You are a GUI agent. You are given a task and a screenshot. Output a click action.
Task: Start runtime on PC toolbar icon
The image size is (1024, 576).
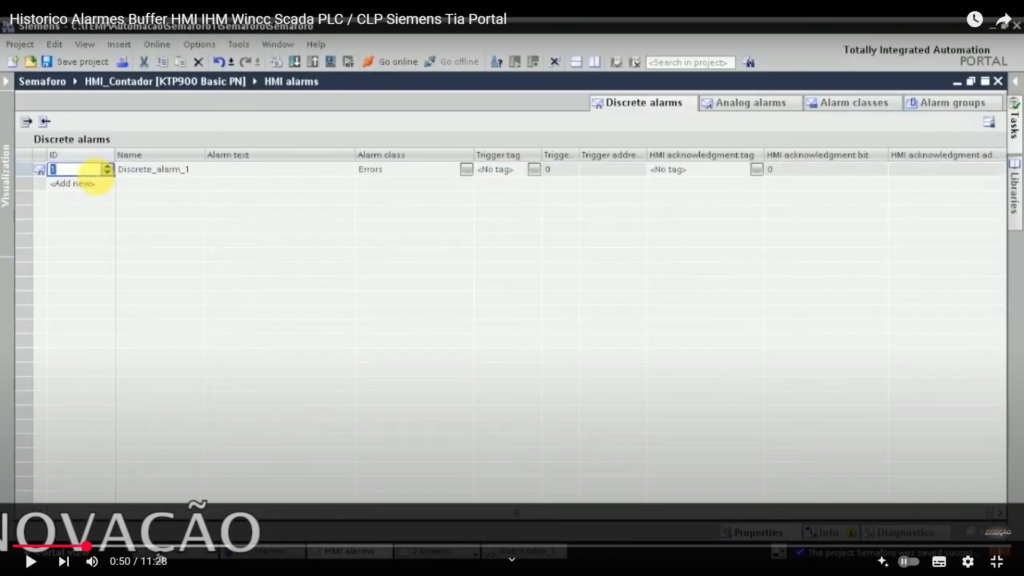[348, 62]
